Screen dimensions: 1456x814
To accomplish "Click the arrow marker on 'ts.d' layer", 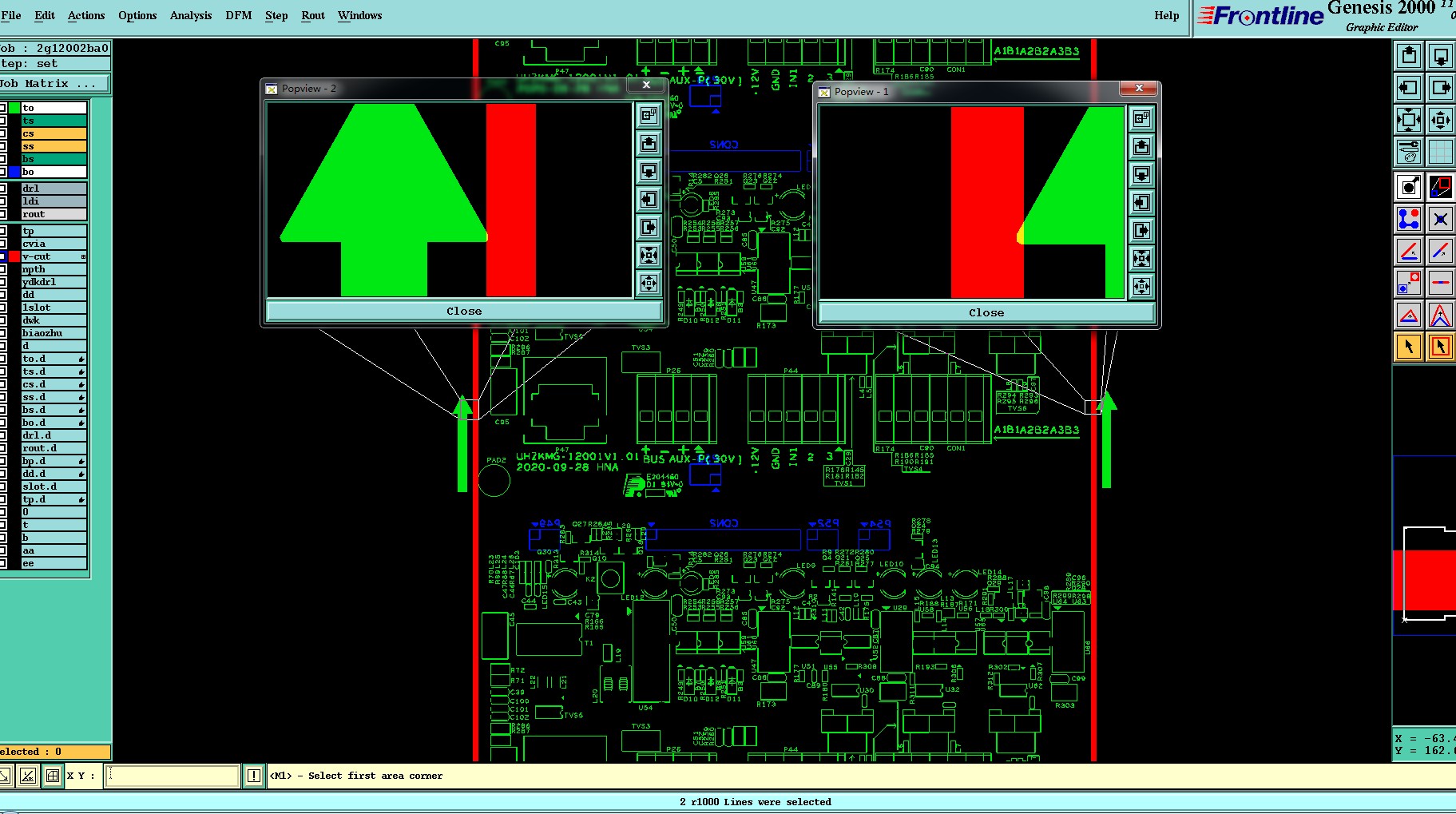I will (x=81, y=372).
